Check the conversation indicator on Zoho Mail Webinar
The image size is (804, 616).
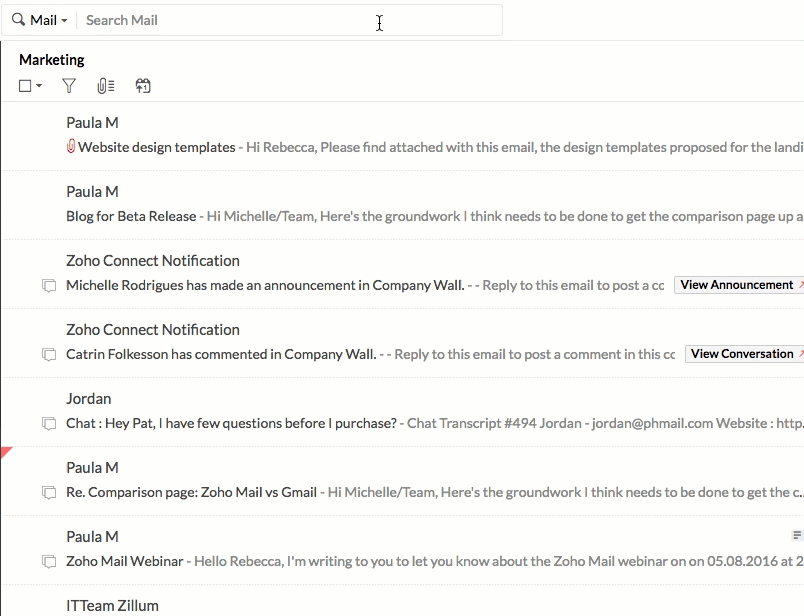(x=49, y=562)
